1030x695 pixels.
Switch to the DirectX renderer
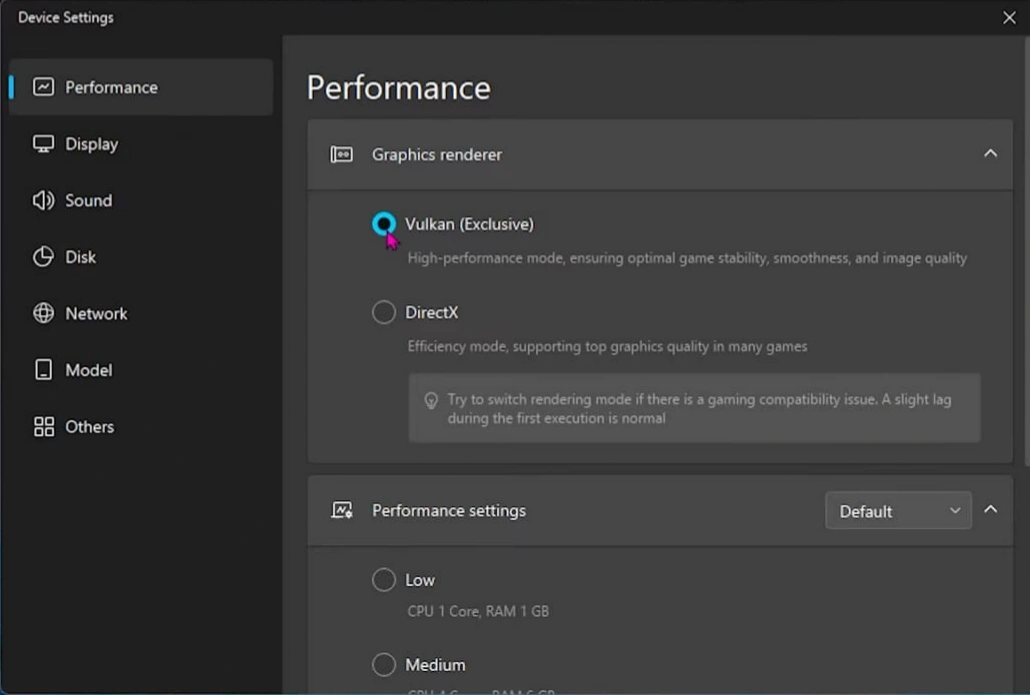383,312
